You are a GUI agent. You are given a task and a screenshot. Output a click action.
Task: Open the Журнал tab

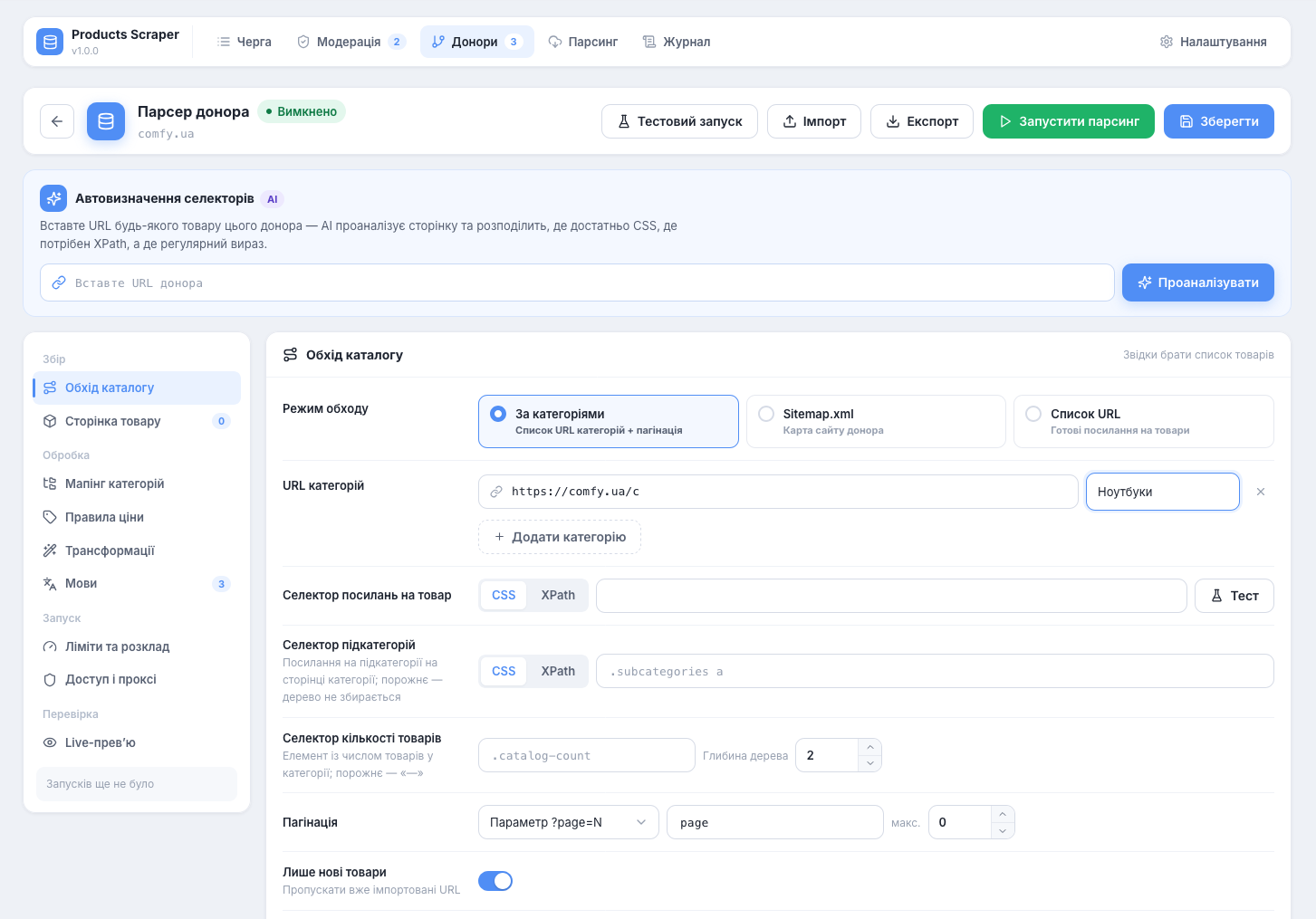677,42
